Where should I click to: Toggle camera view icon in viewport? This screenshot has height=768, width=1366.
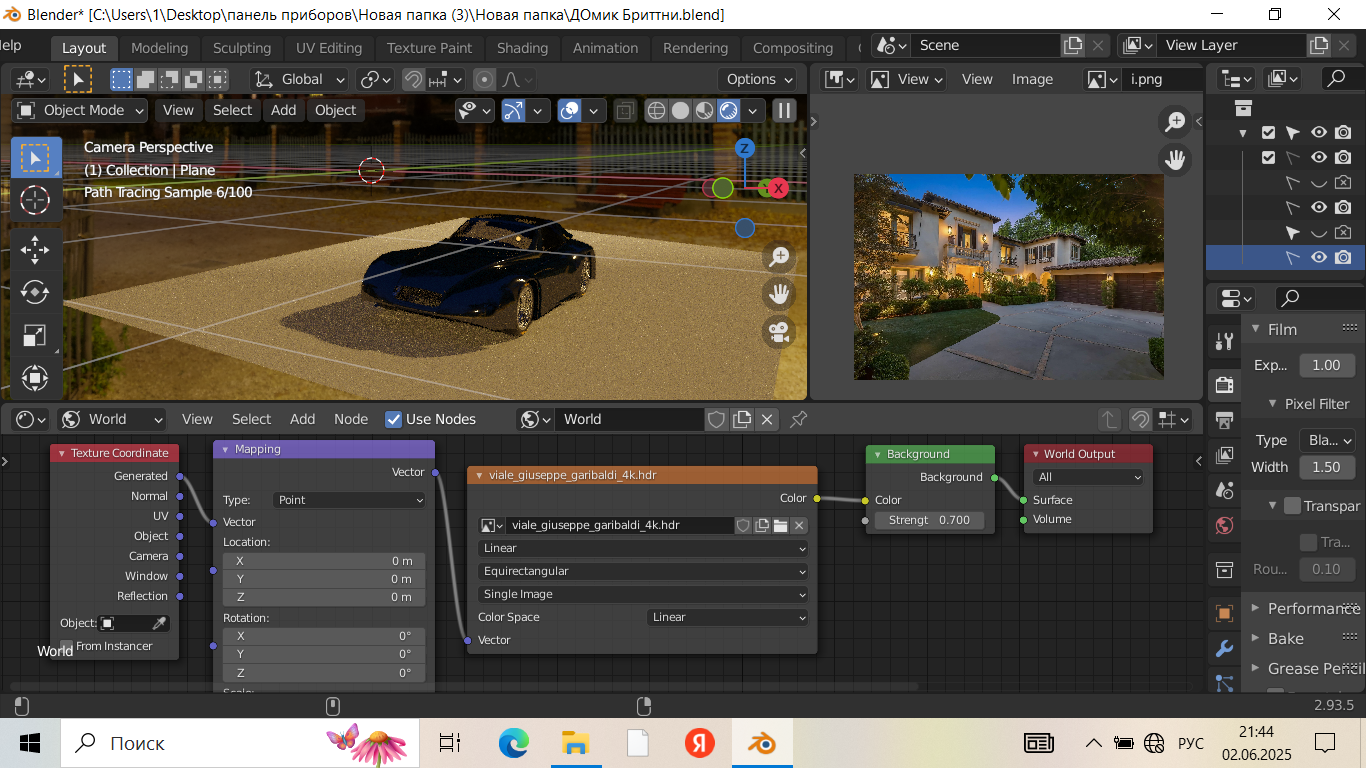[x=779, y=332]
